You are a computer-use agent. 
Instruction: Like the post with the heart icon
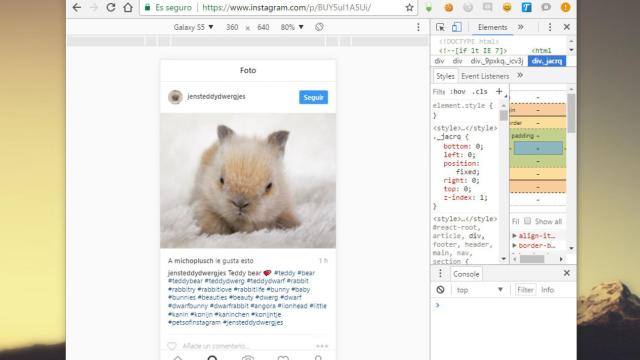click(172, 346)
